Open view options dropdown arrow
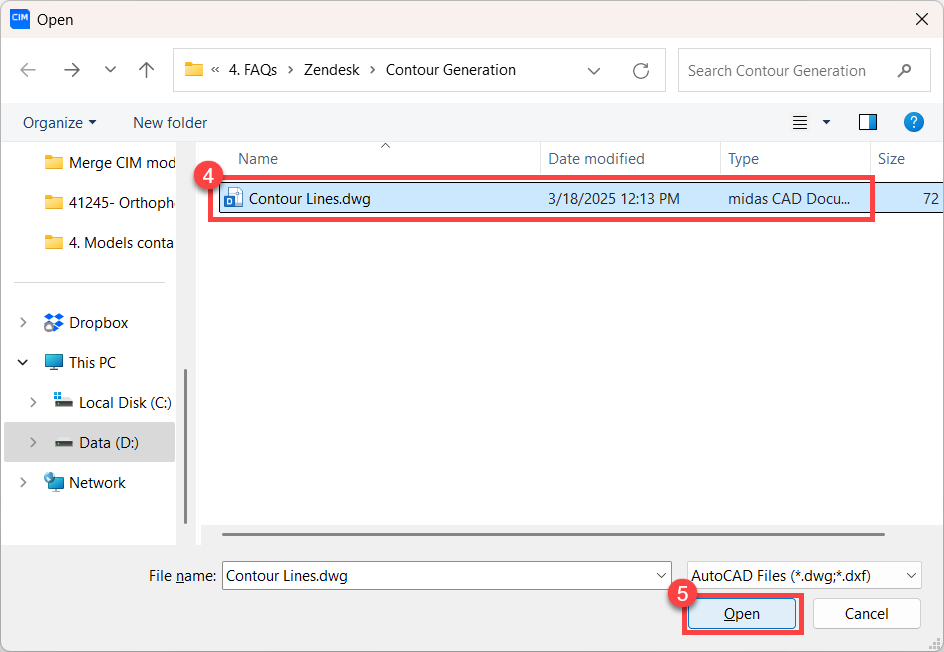 [x=826, y=123]
